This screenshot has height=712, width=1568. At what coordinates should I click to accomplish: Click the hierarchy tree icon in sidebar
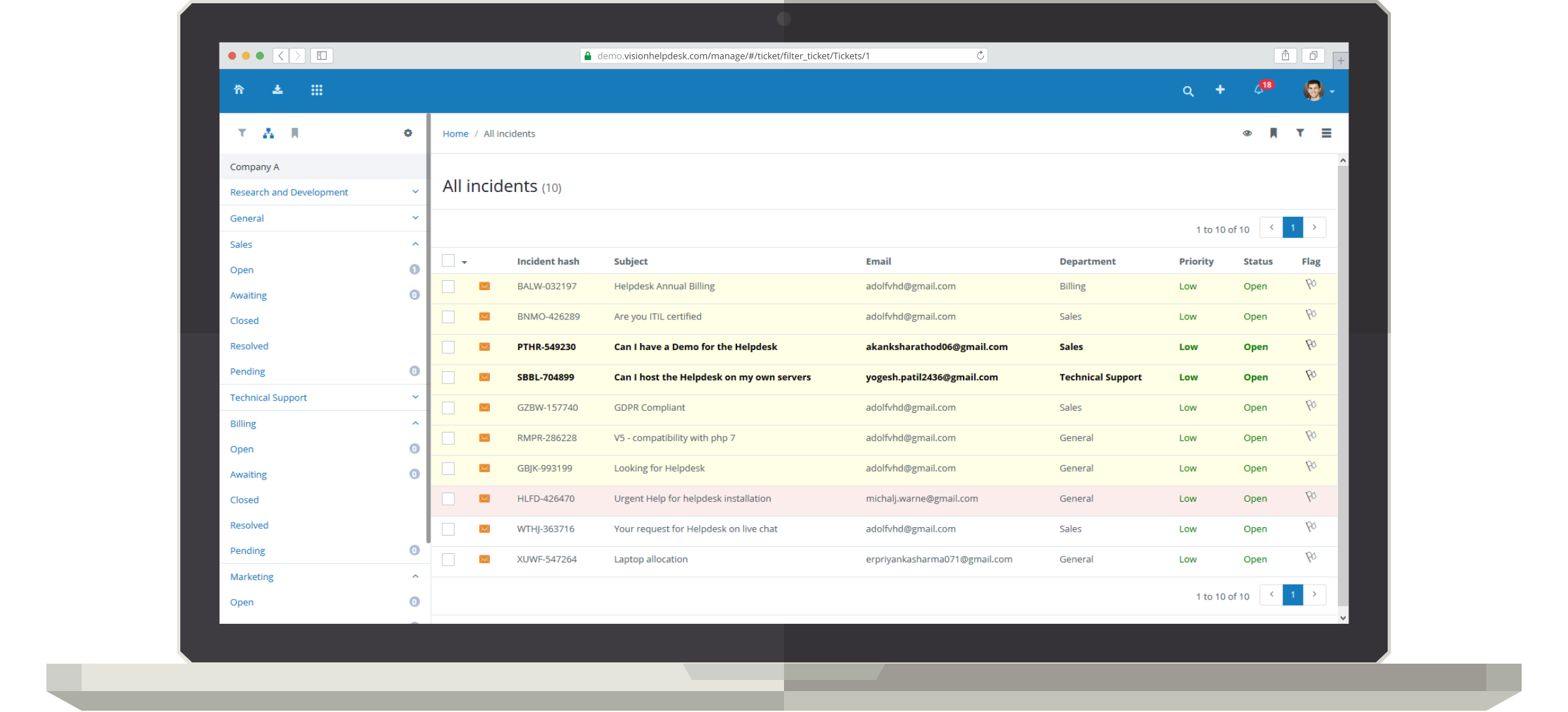(268, 133)
